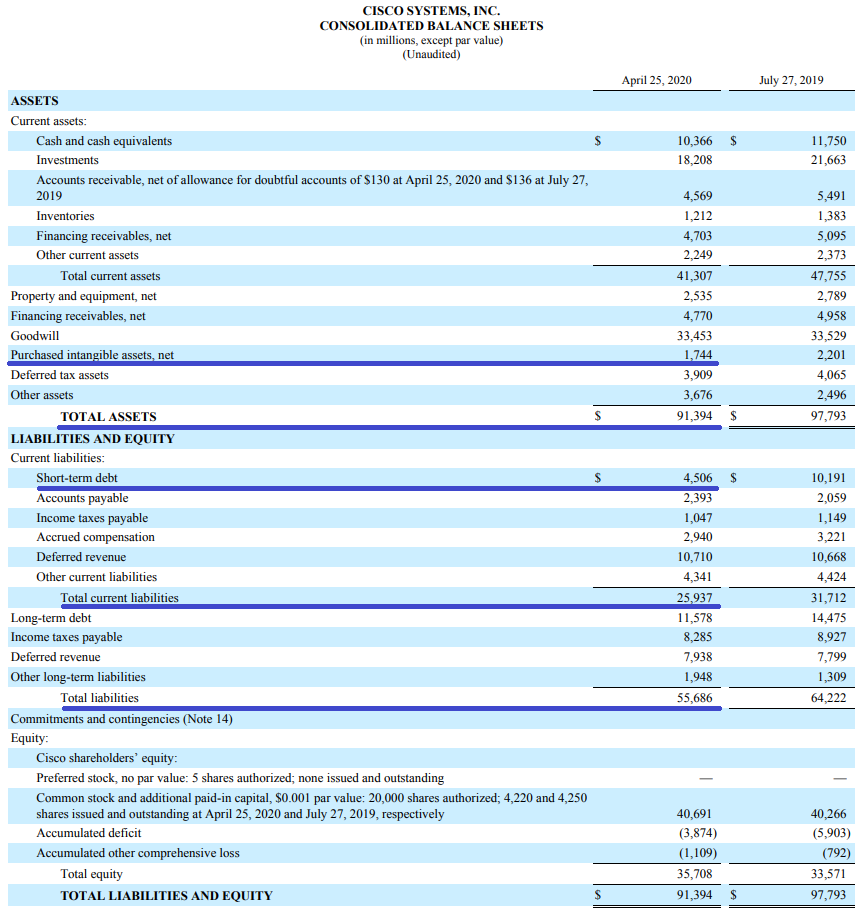The image size is (864, 911).
Task: Select the "July 27, 2019" column header
Action: coord(791,80)
